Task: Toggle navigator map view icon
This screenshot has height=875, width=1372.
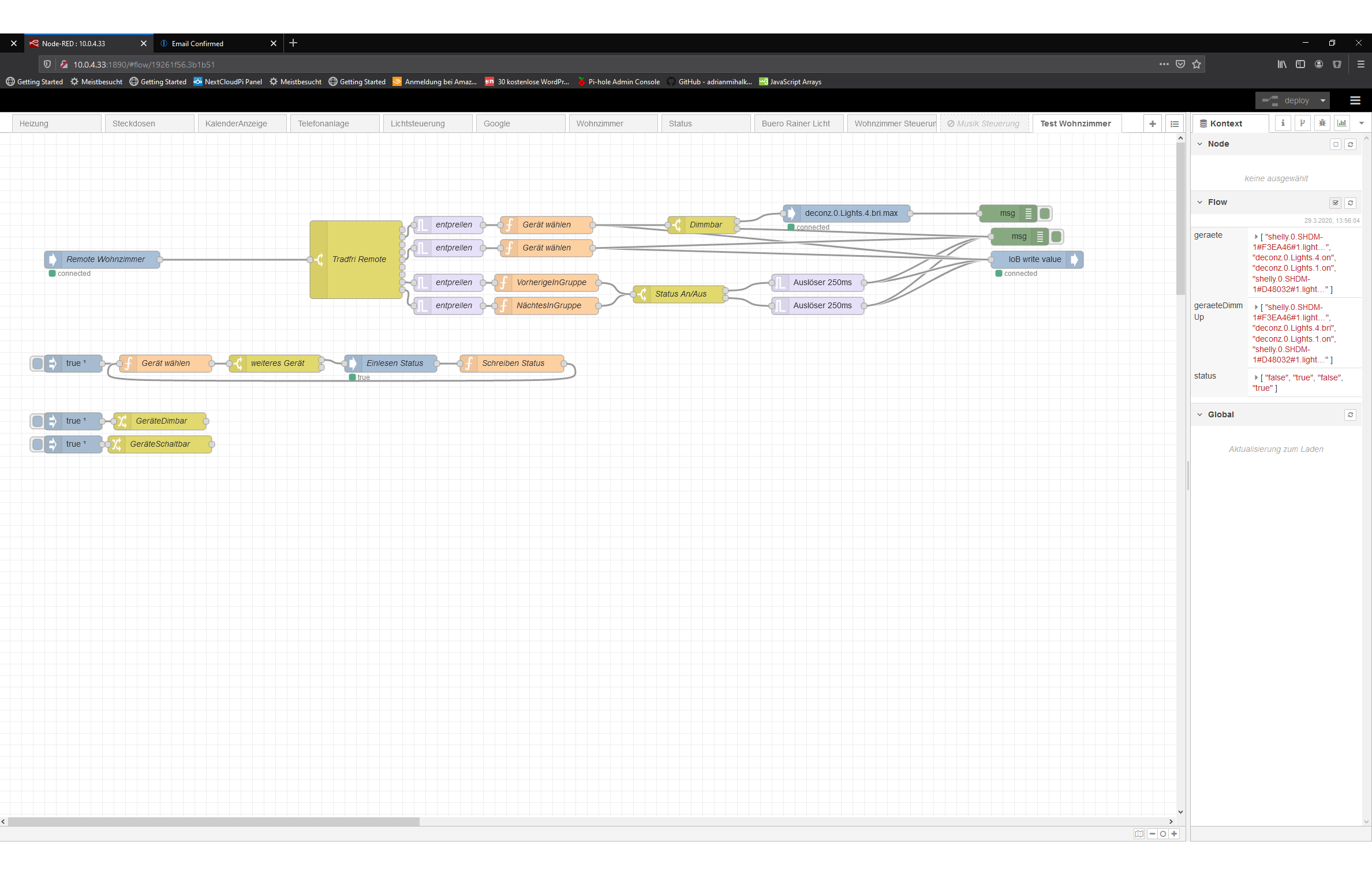Action: click(1139, 833)
